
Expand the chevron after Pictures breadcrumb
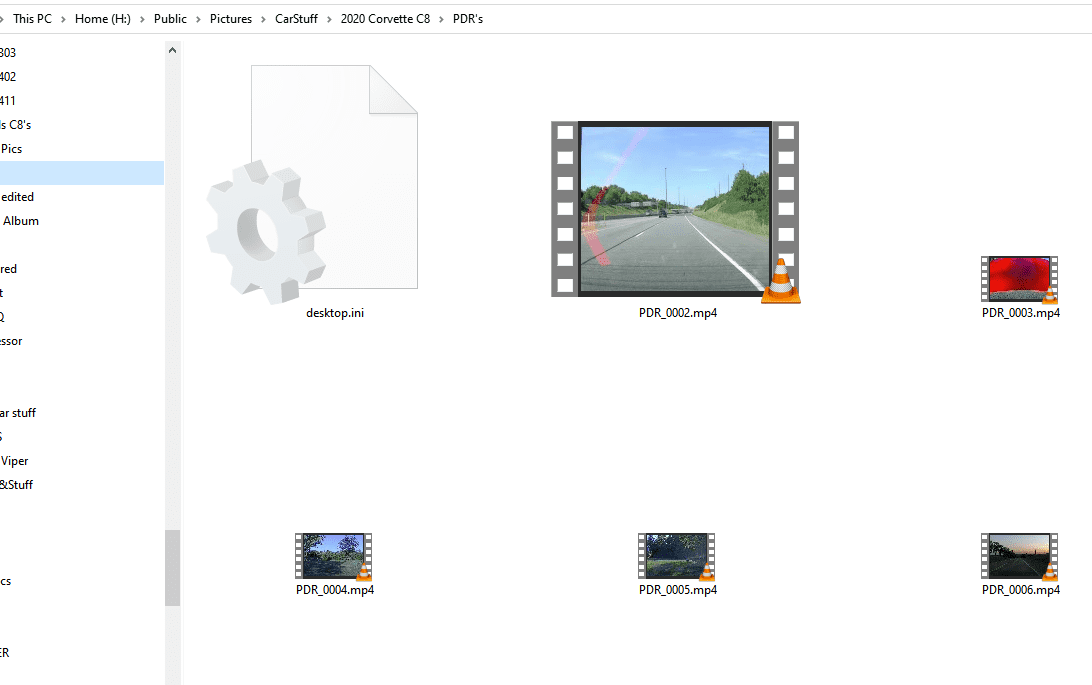tap(264, 19)
